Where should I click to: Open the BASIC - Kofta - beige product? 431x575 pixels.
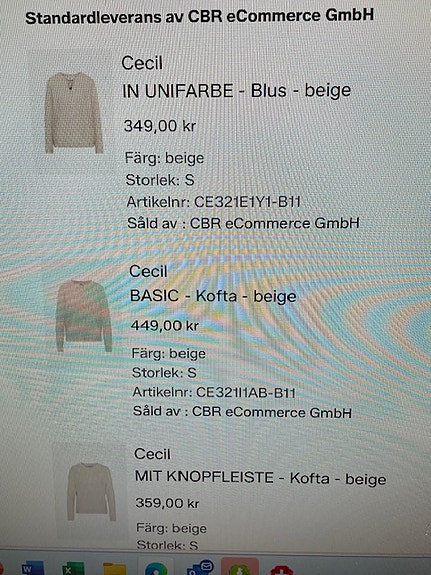coord(213,296)
